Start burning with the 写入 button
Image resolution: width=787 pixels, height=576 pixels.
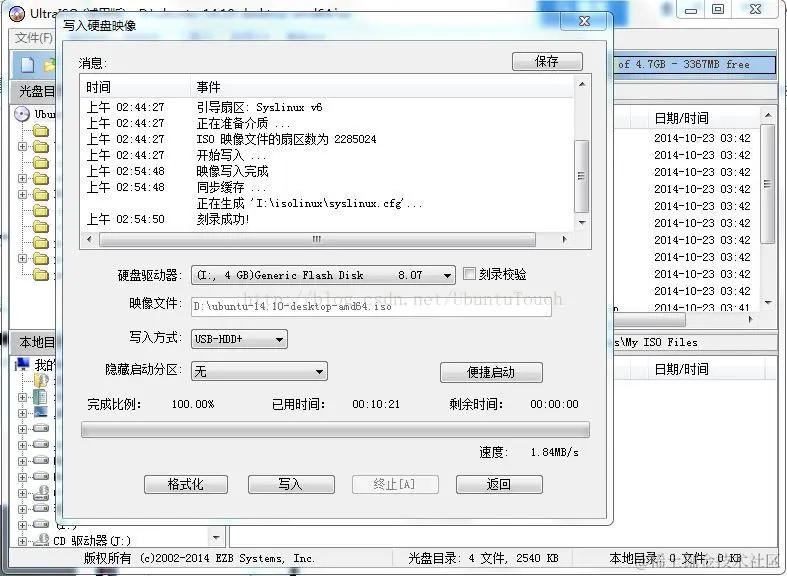[291, 484]
